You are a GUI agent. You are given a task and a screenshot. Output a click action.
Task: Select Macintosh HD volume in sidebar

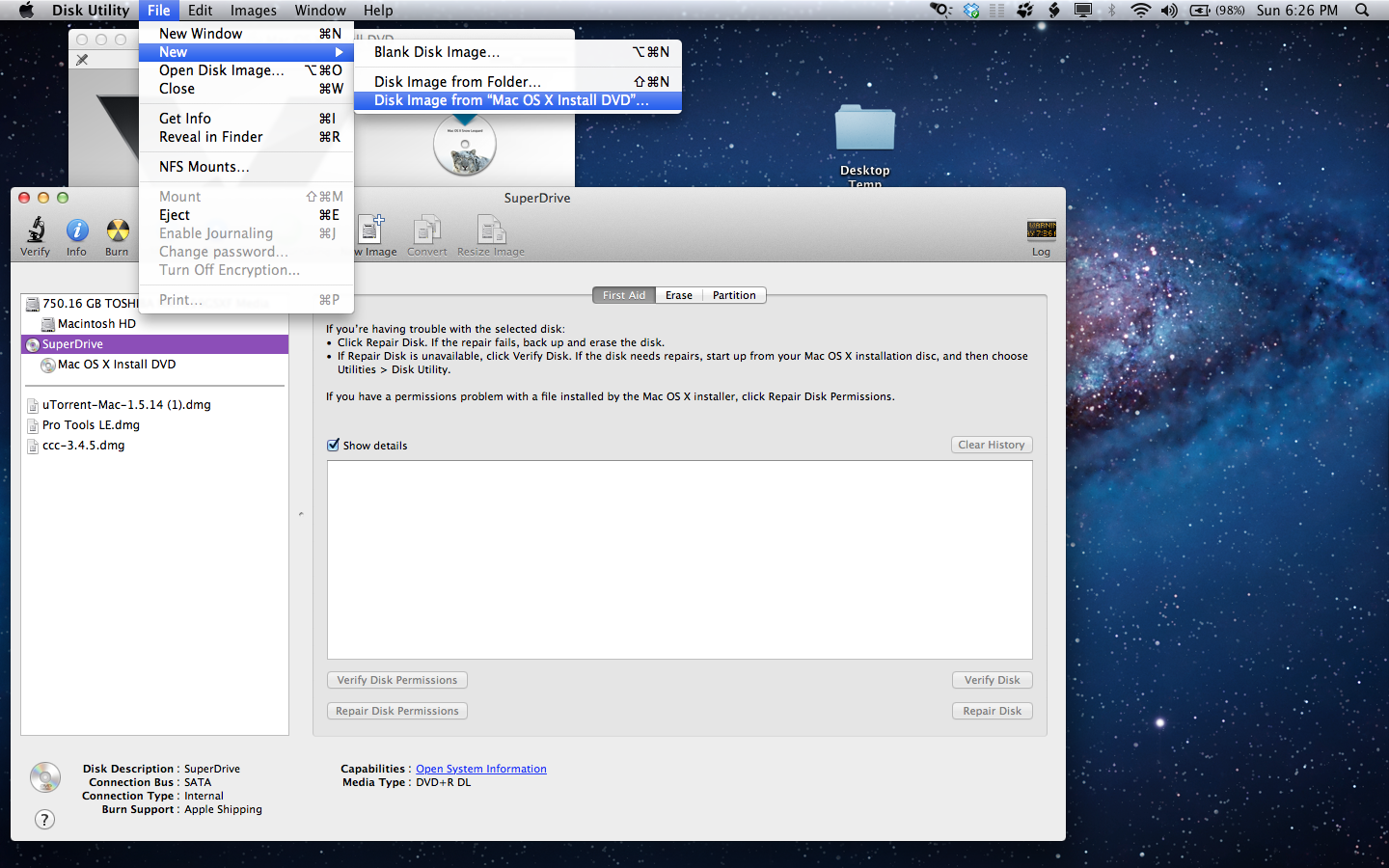[x=154, y=324]
